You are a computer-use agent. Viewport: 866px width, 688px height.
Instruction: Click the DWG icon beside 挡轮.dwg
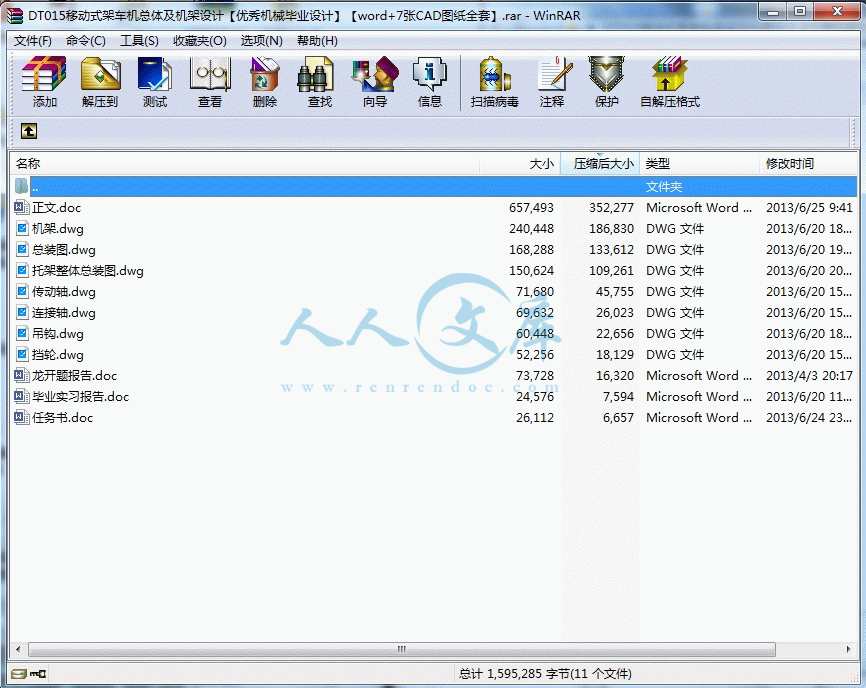(x=22, y=354)
